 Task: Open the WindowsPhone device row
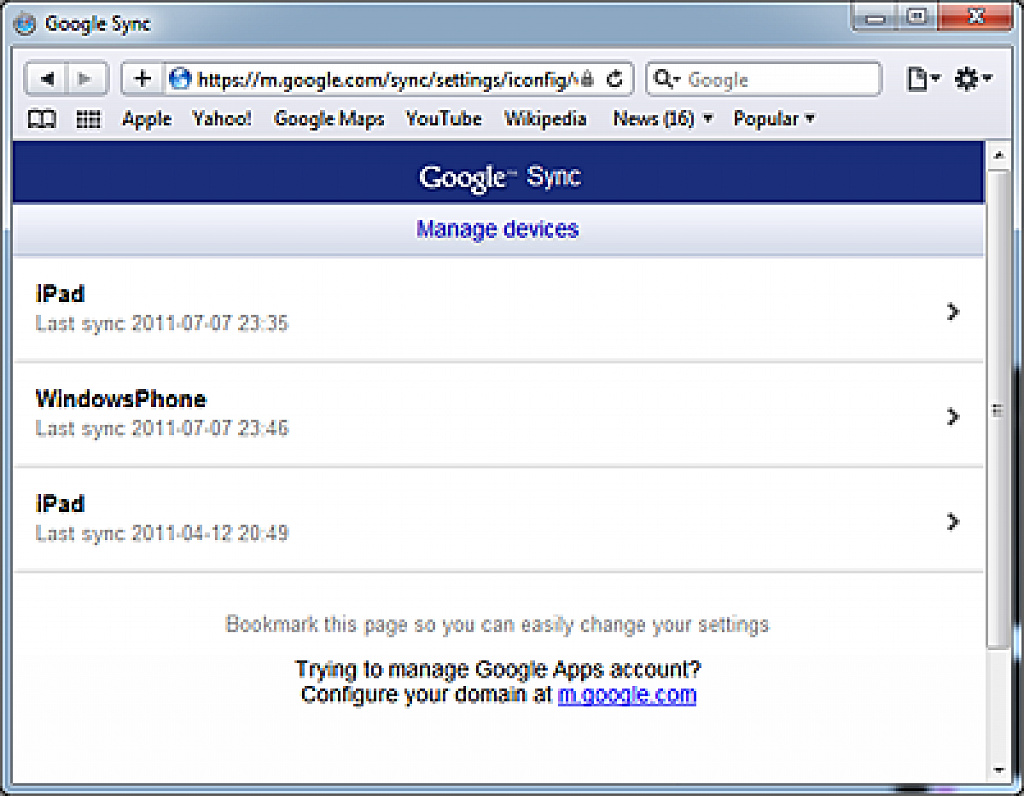[498, 415]
